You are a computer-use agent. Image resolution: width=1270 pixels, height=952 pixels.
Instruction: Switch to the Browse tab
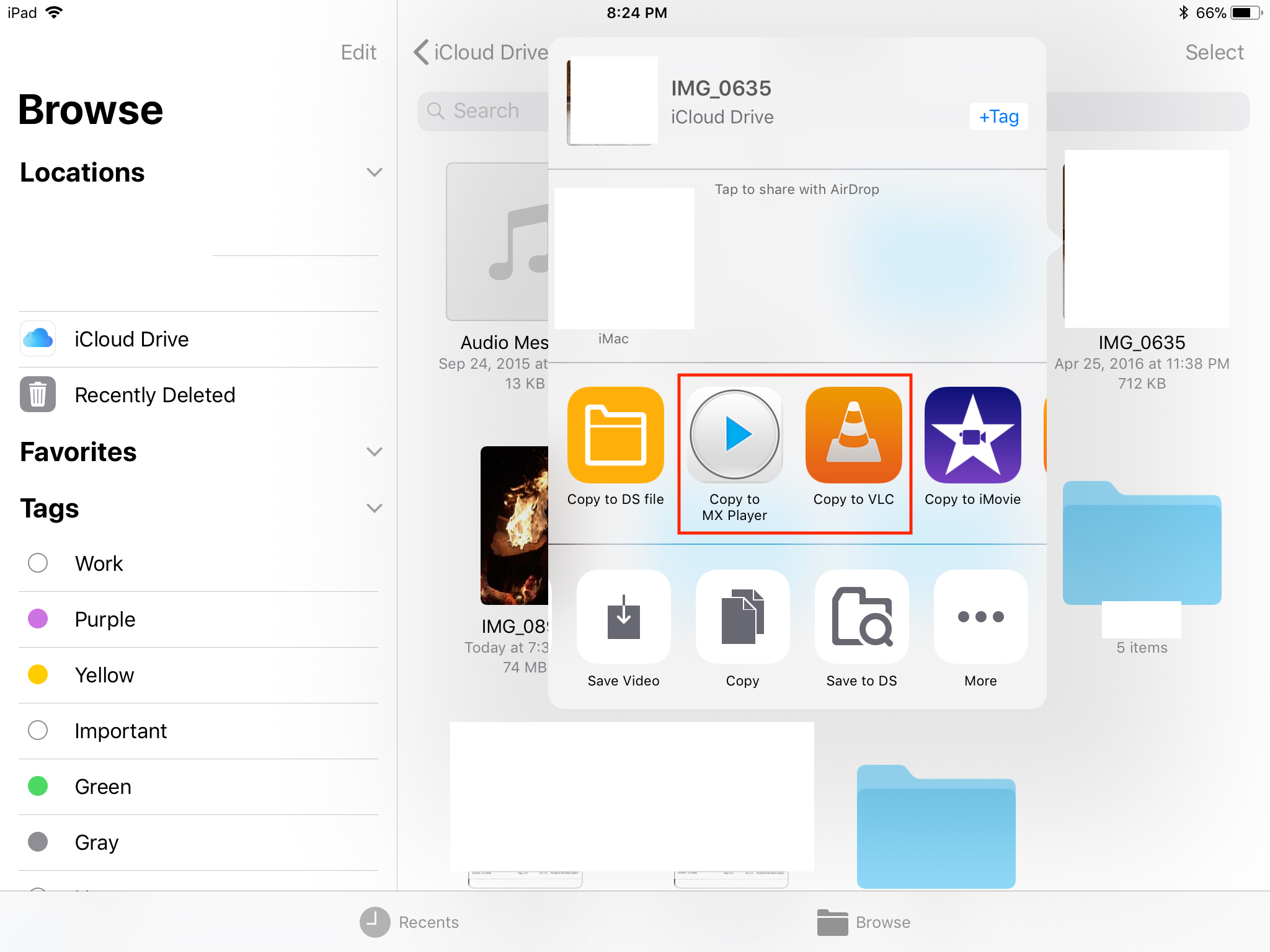coord(863,922)
